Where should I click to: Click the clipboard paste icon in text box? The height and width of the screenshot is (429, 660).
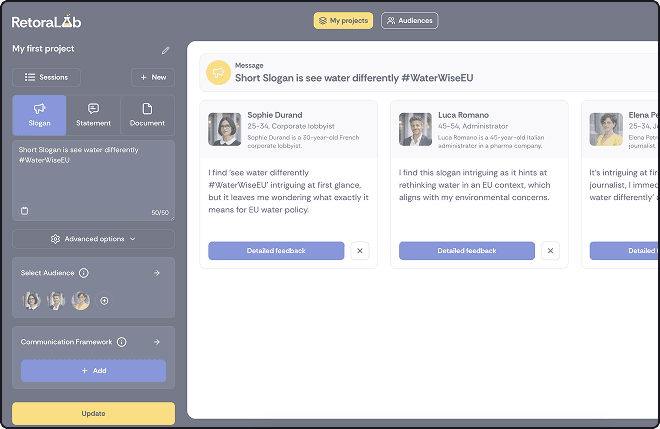(25, 211)
